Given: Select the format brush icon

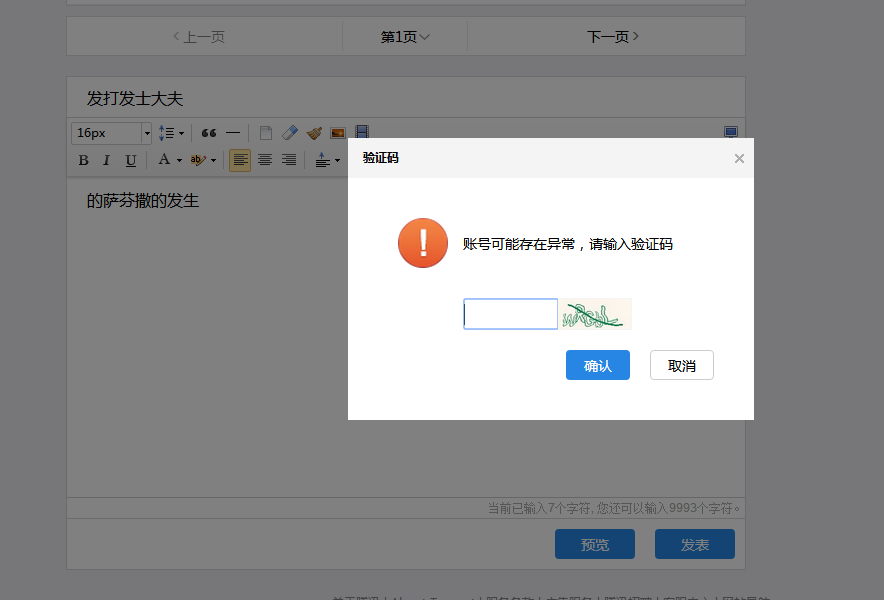Looking at the screenshot, I should (311, 131).
